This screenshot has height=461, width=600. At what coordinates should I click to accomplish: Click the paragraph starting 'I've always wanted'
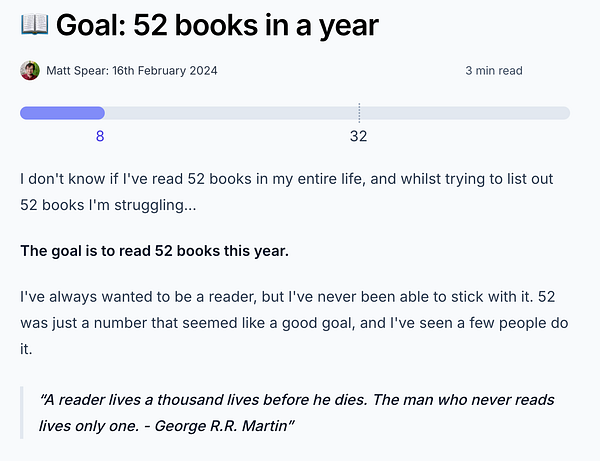(x=294, y=323)
